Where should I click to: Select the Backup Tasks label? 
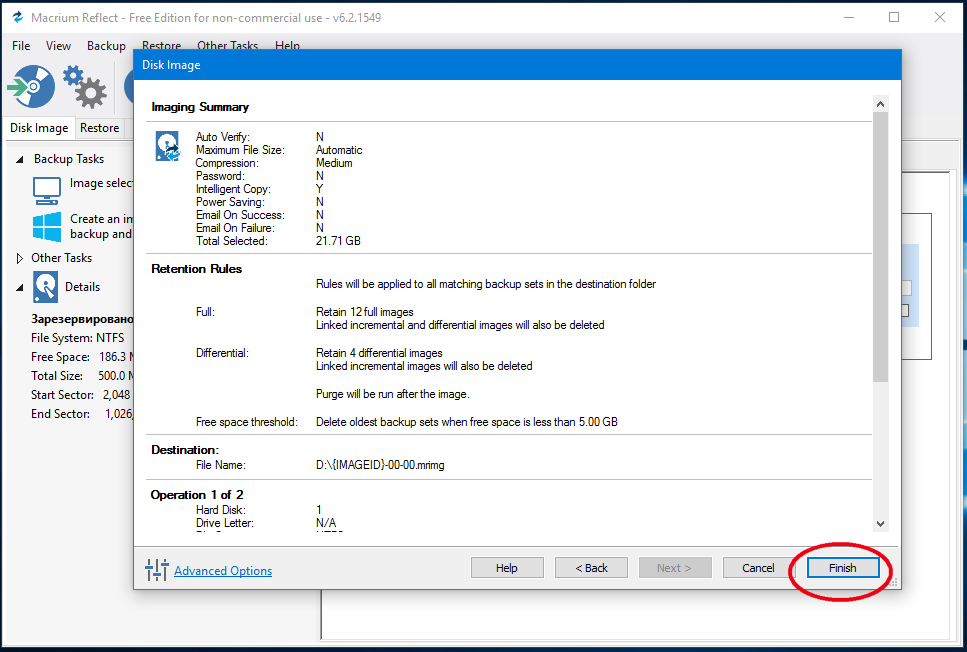pyautogui.click(x=68, y=159)
